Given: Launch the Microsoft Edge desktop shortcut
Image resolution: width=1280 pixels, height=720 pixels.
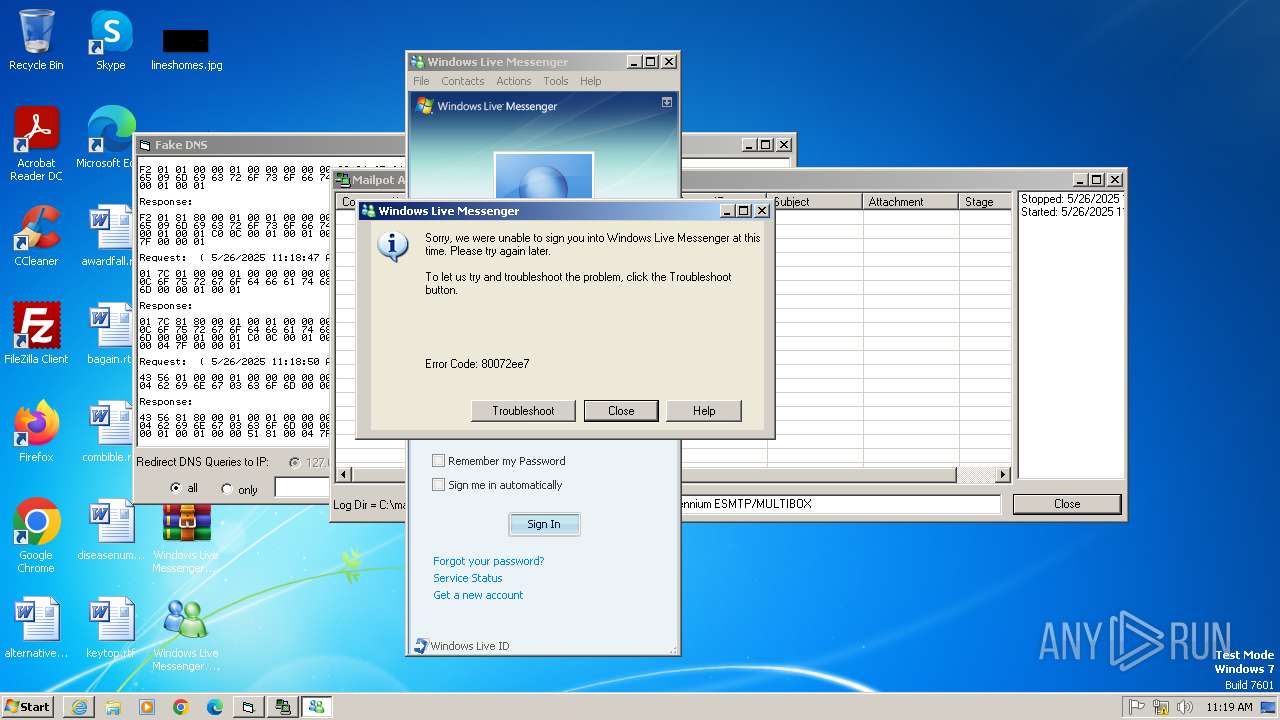Looking at the screenshot, I should (x=108, y=138).
